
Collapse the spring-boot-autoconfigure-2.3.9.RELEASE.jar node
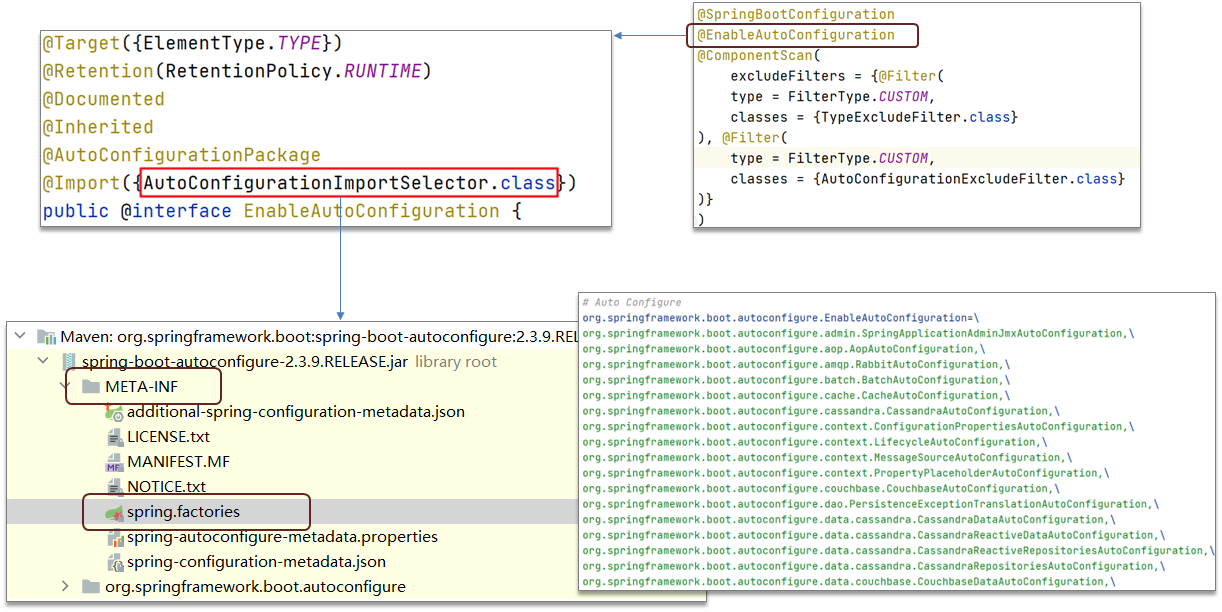pos(44,361)
